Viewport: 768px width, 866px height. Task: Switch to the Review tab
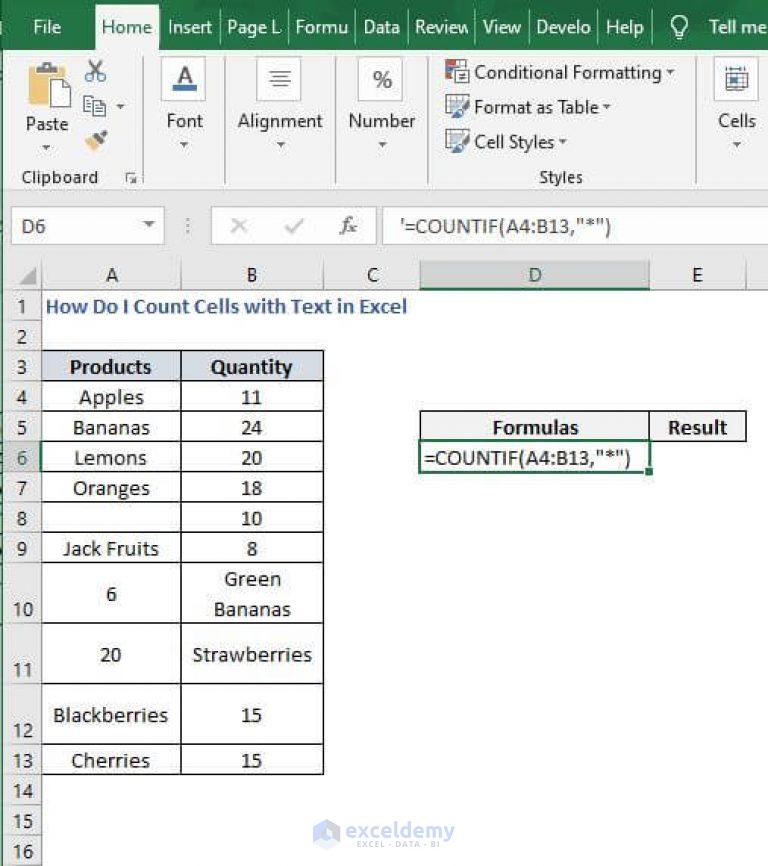click(x=441, y=27)
